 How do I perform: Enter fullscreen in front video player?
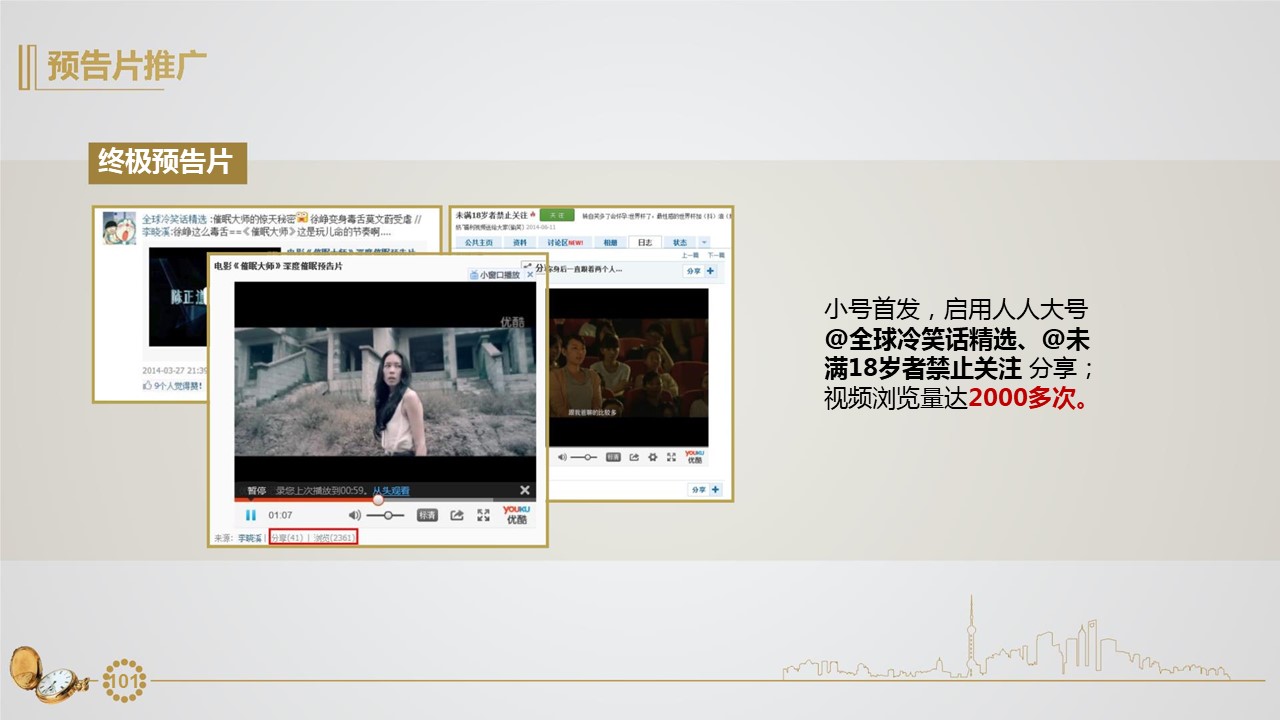(483, 515)
